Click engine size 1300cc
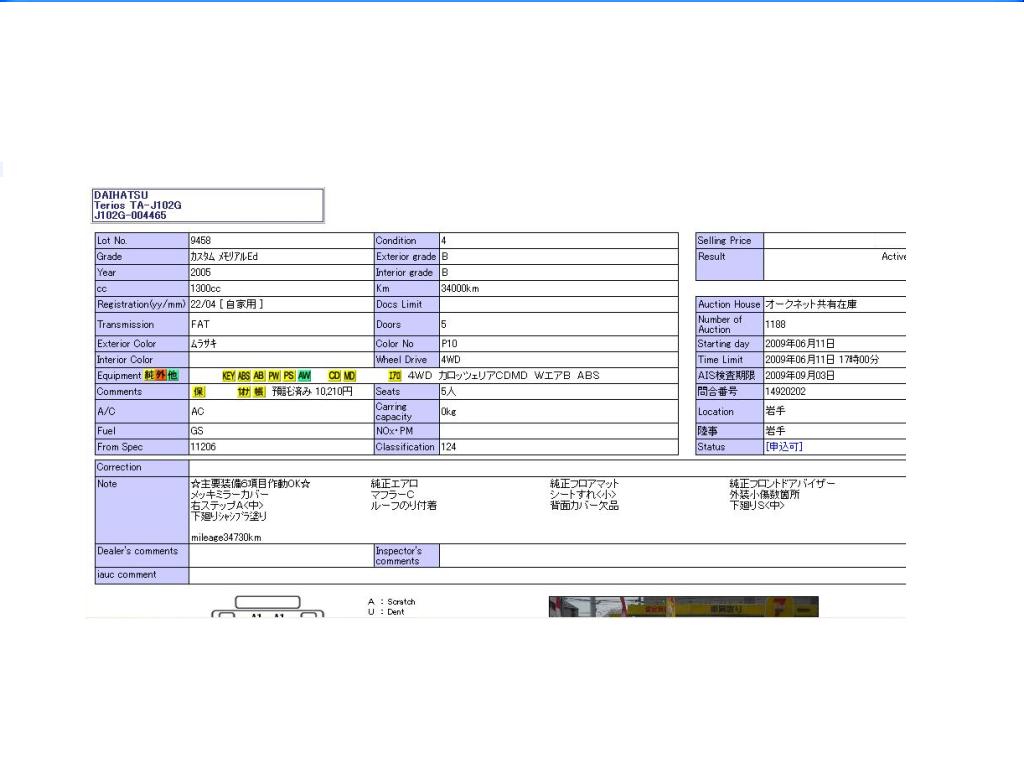This screenshot has width=1024, height=768. pos(206,289)
